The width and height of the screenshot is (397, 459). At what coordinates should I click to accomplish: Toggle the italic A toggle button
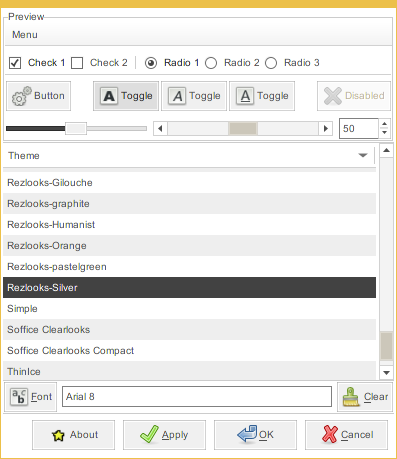coord(194,96)
